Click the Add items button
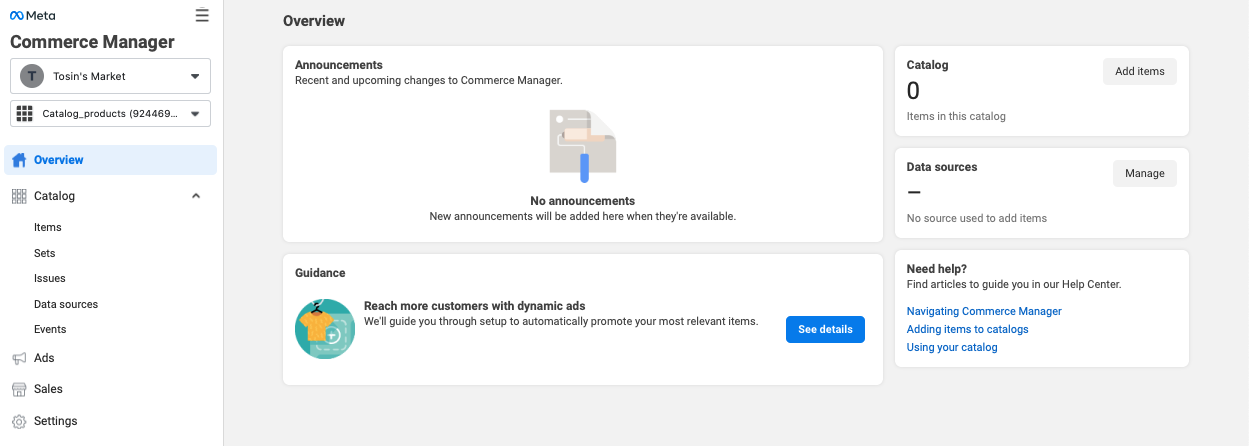The width and height of the screenshot is (1249, 446). (x=1140, y=71)
